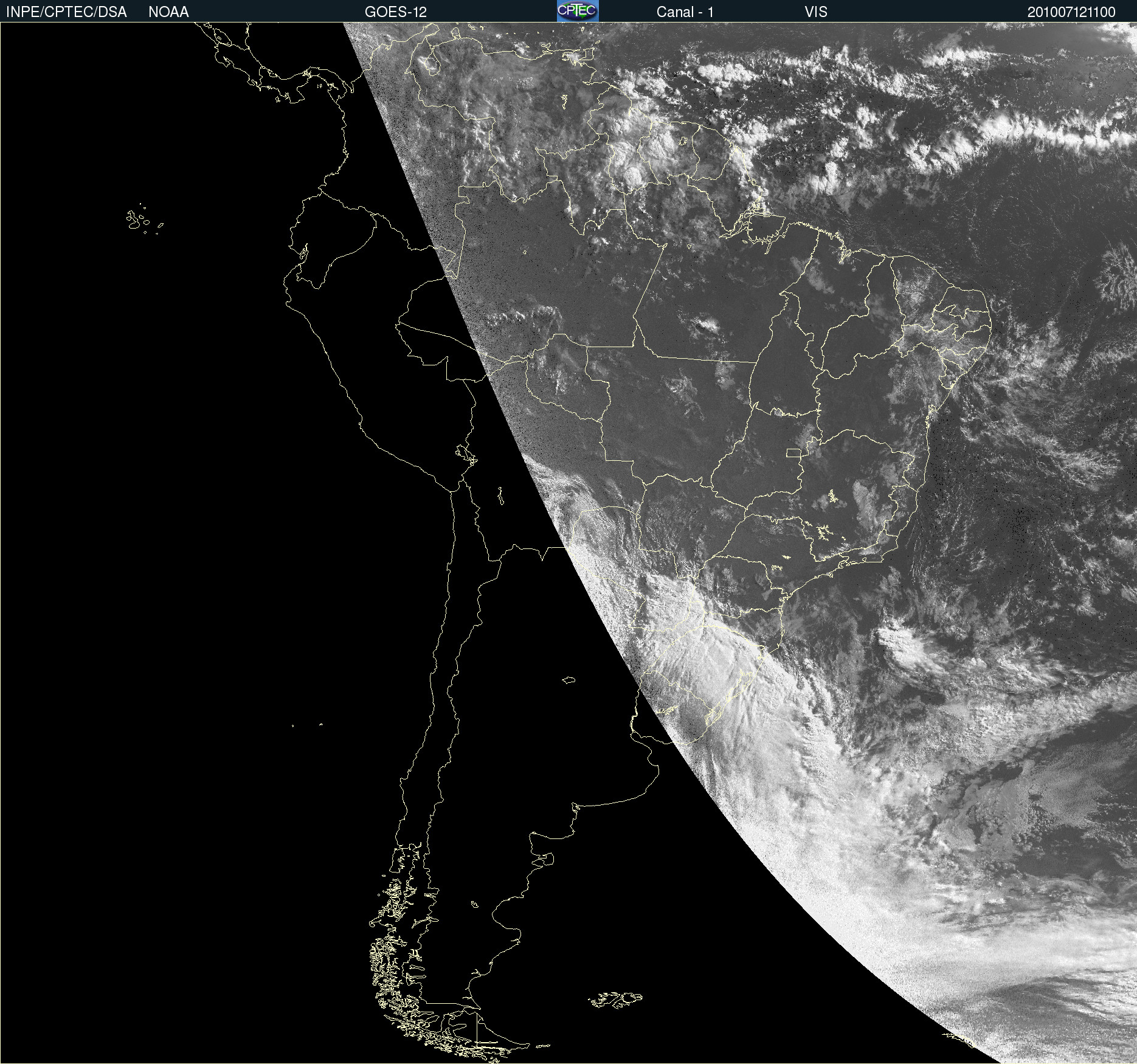Viewport: 1137px width, 1064px height.
Task: Select the NOAA label in header
Action: 168,12
